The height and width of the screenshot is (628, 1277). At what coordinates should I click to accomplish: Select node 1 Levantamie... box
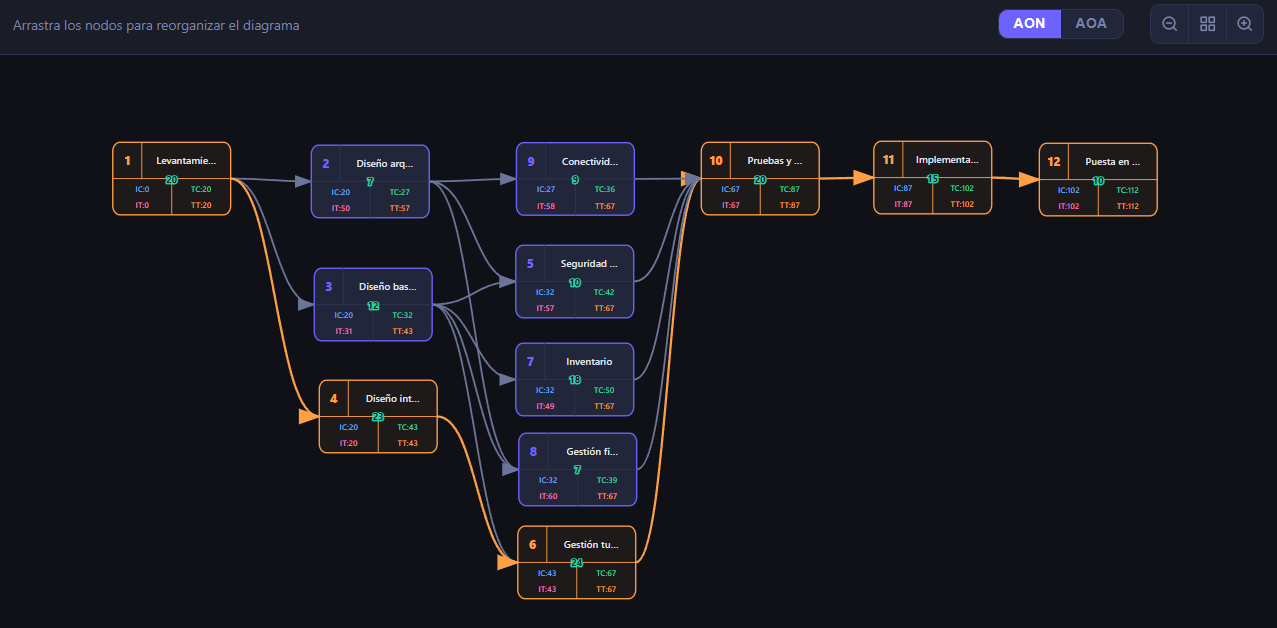coord(172,178)
